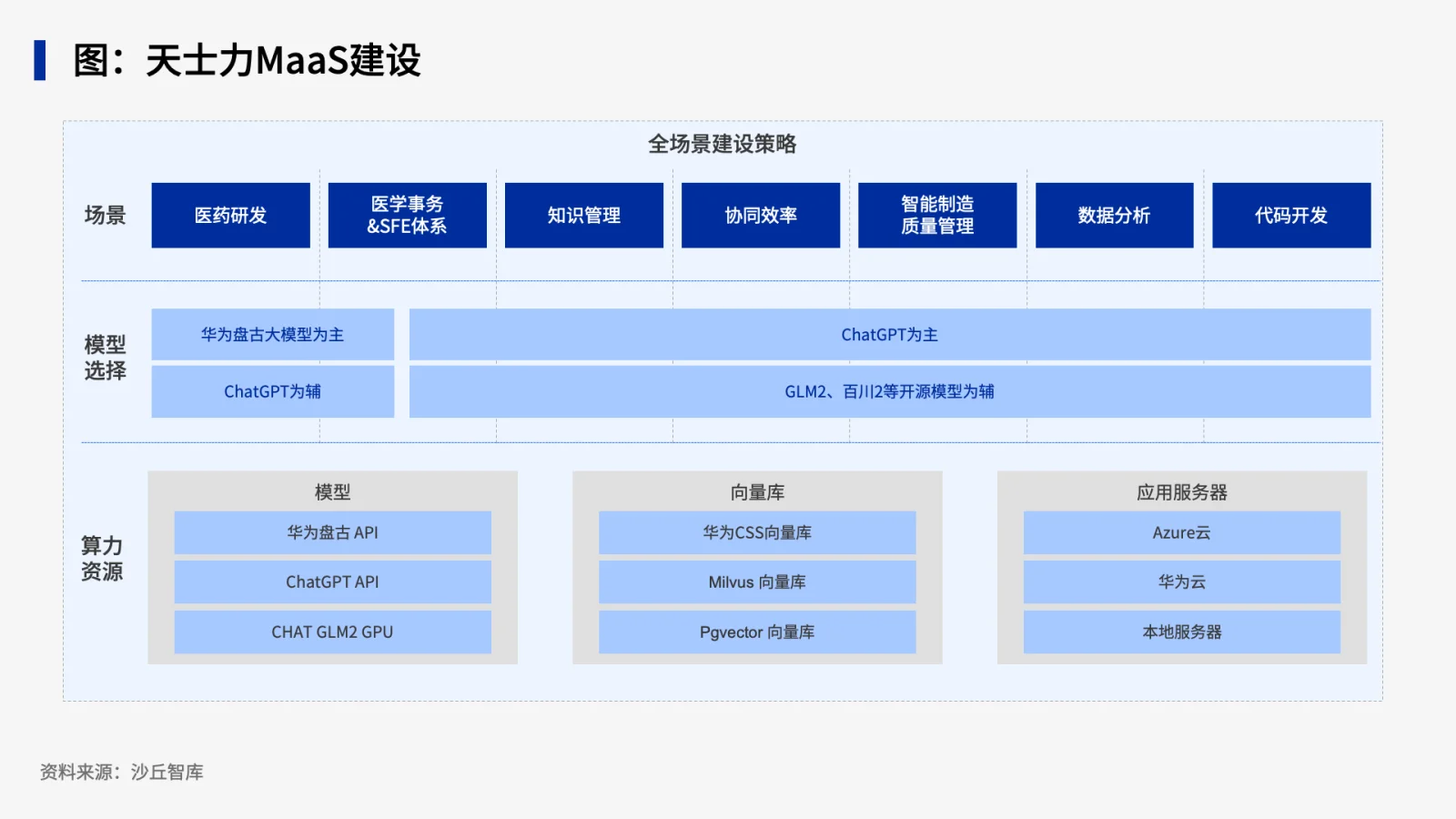Image resolution: width=1456 pixels, height=819 pixels.
Task: Select the Pgvector 向量库 item
Action: pyautogui.click(x=757, y=632)
